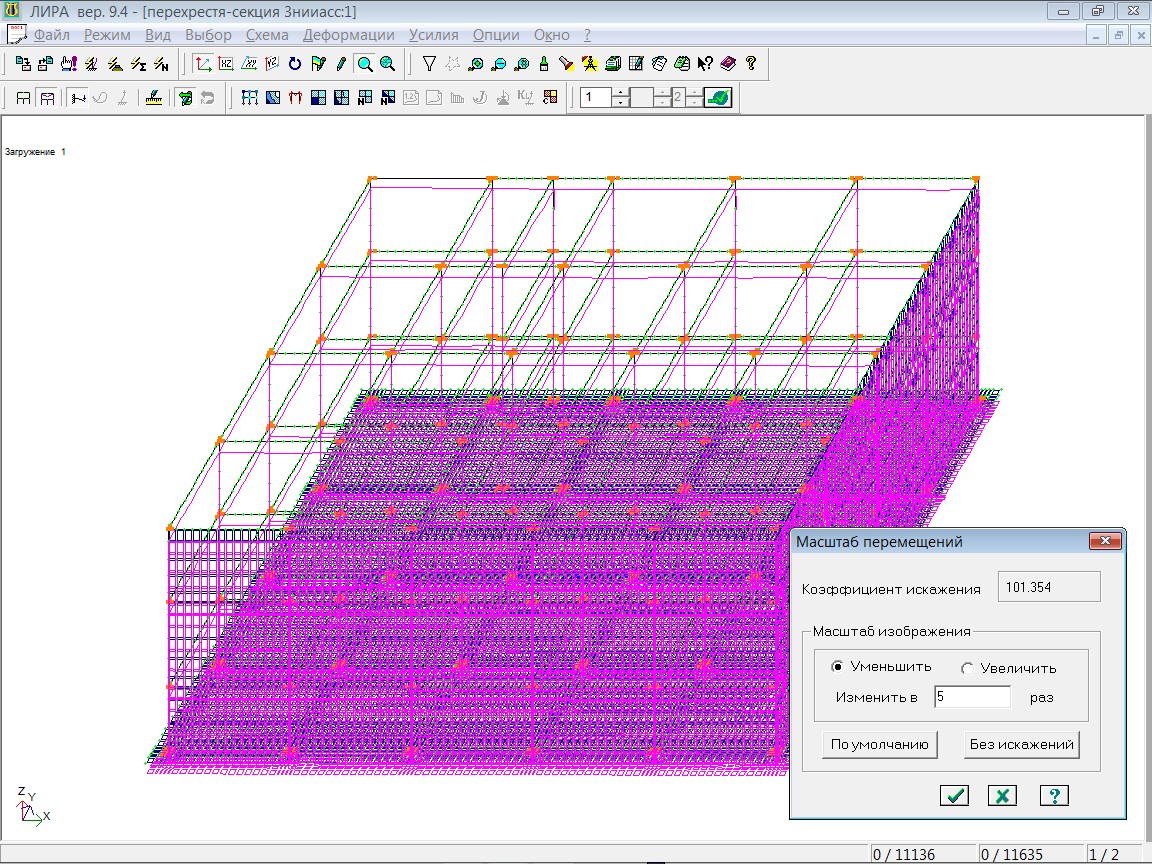
Task: Select the Уменьшить radio button
Action: tap(838, 667)
